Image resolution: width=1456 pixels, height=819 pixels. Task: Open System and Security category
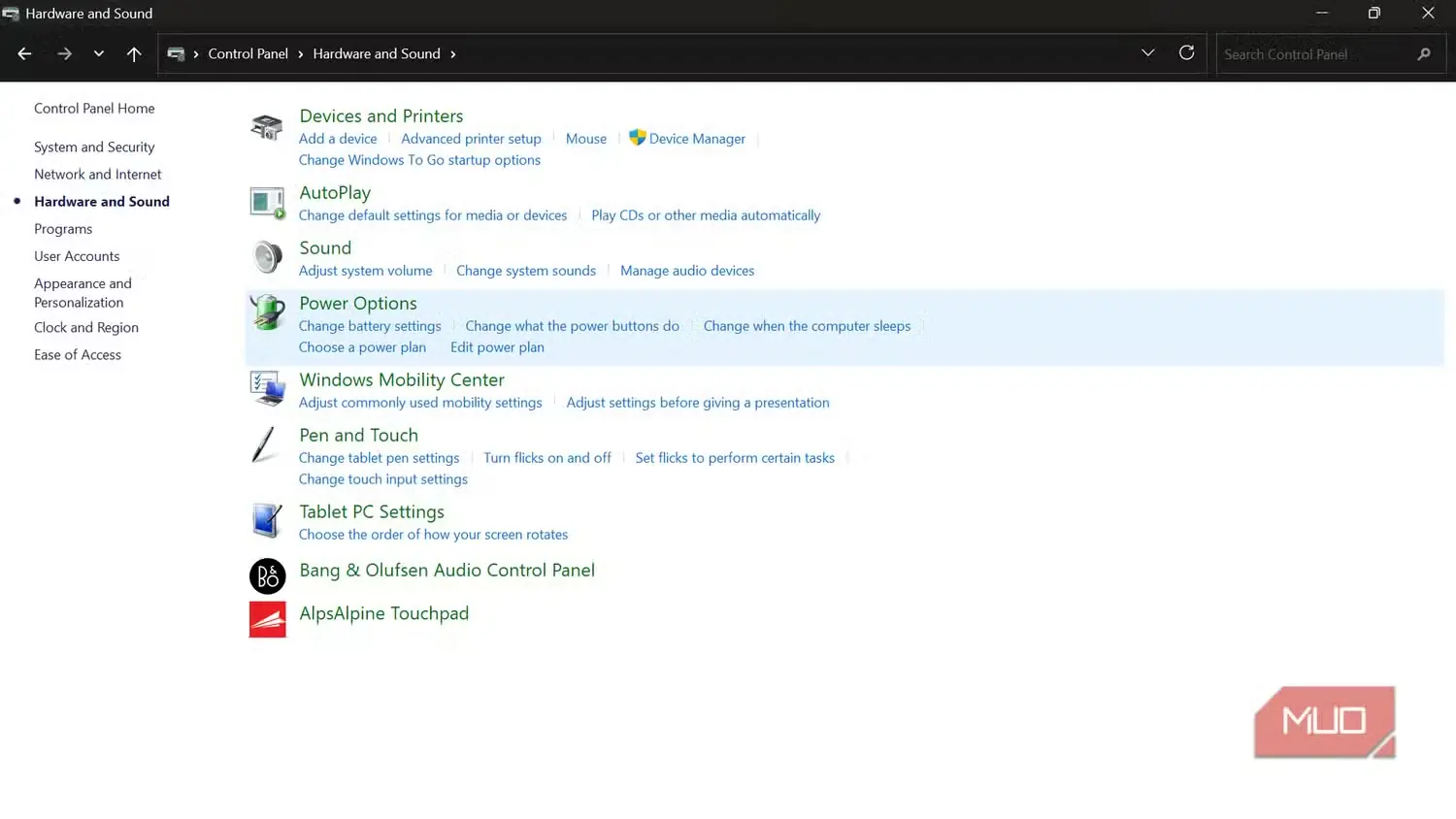(94, 147)
